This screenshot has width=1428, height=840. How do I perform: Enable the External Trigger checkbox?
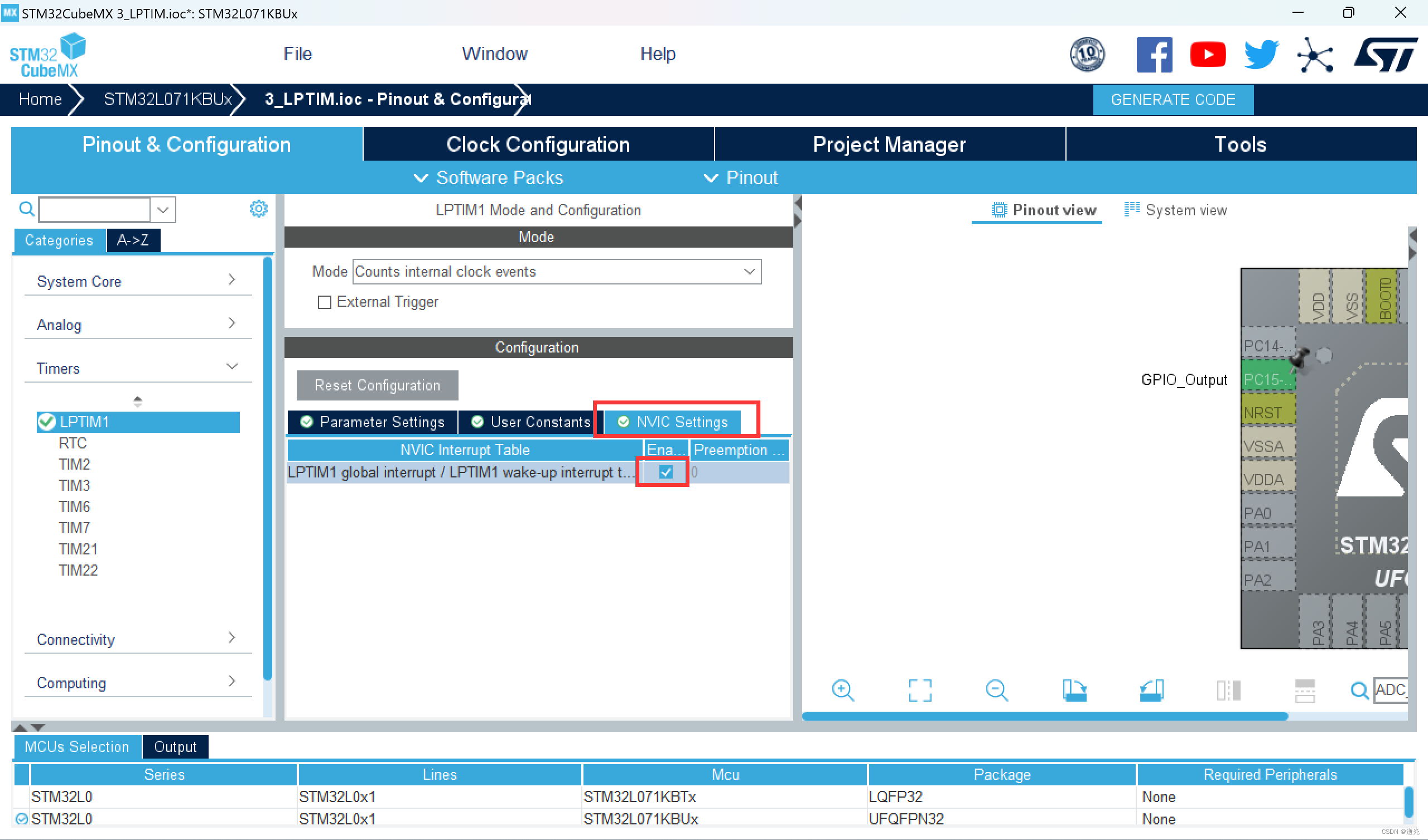pyautogui.click(x=324, y=302)
